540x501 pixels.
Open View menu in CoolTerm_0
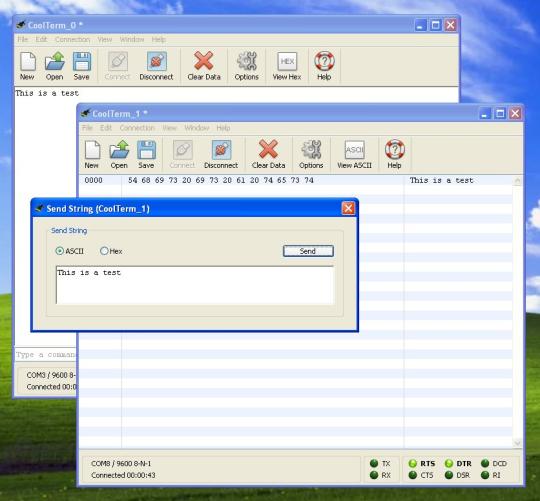coord(105,40)
